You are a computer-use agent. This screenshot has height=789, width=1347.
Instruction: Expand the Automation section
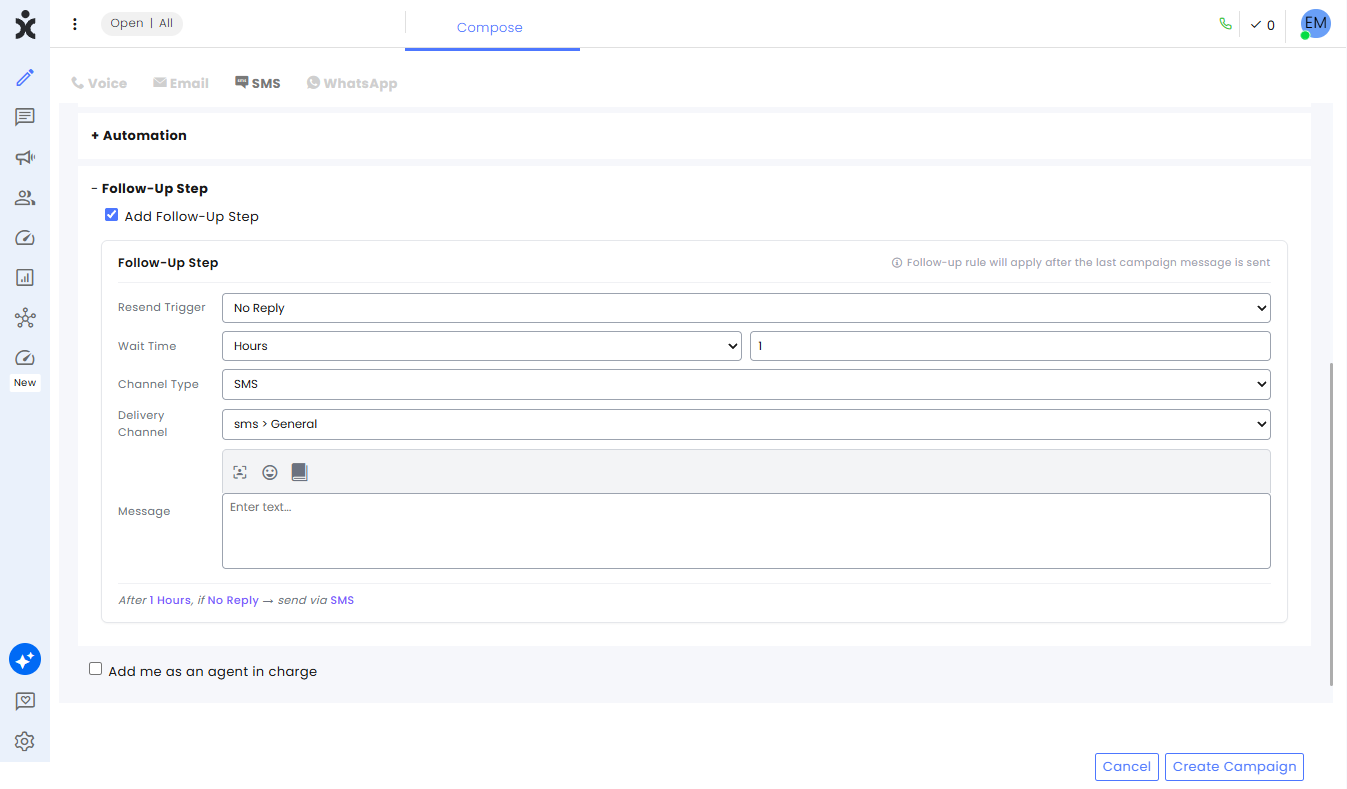point(139,135)
